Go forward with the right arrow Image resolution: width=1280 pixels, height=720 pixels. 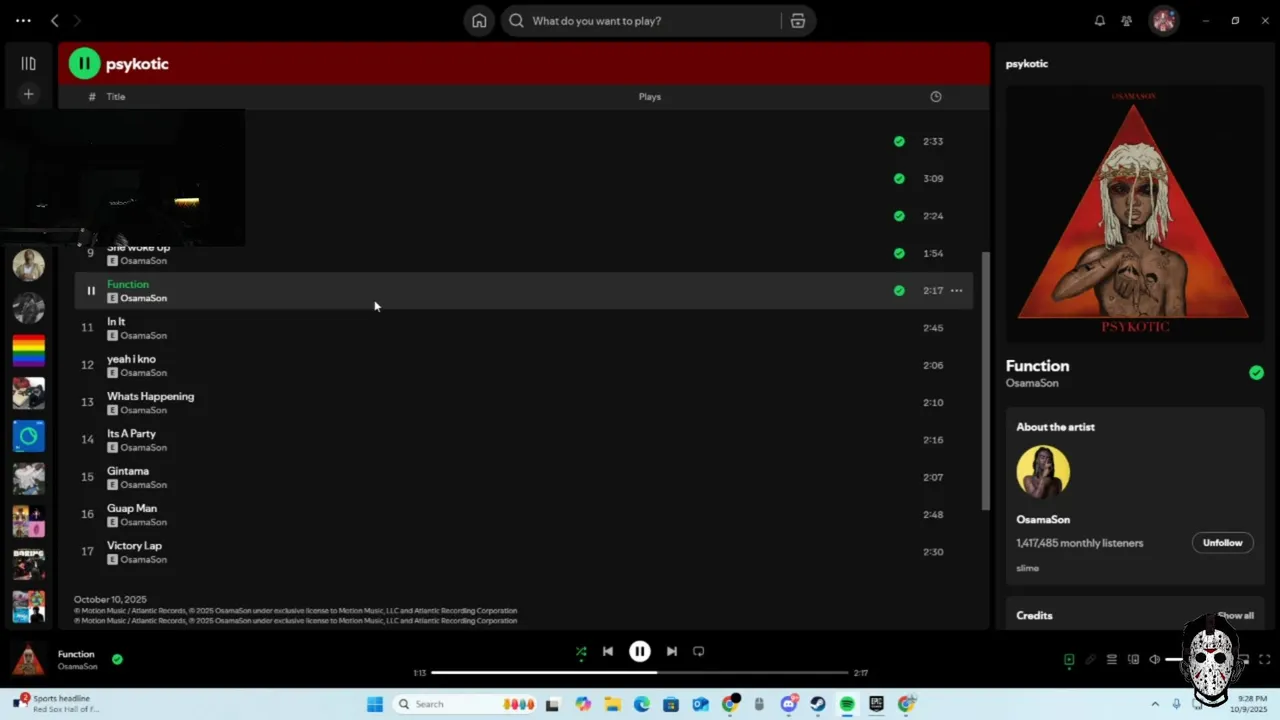[x=77, y=20]
